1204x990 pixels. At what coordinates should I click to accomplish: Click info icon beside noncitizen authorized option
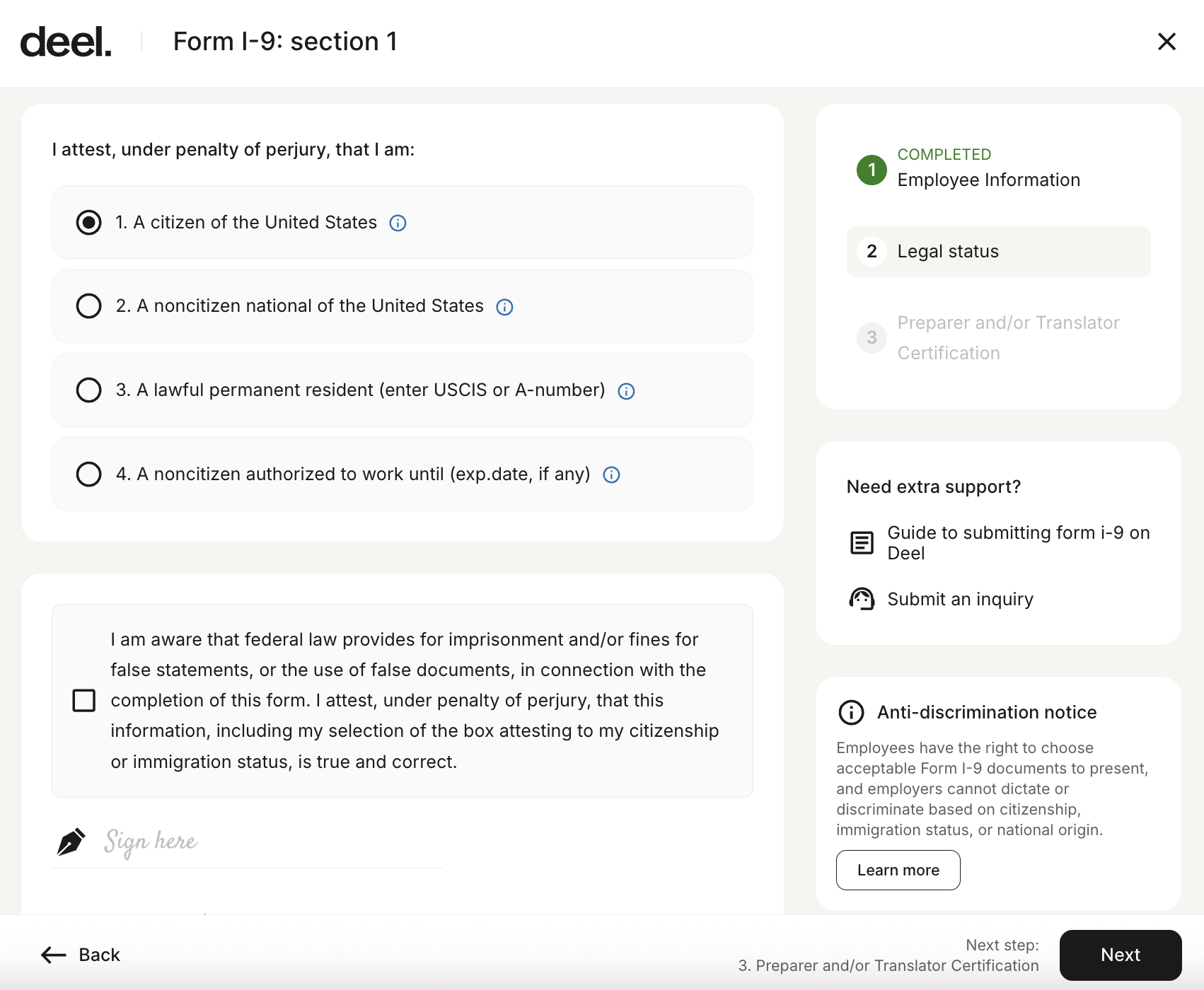pyautogui.click(x=611, y=475)
